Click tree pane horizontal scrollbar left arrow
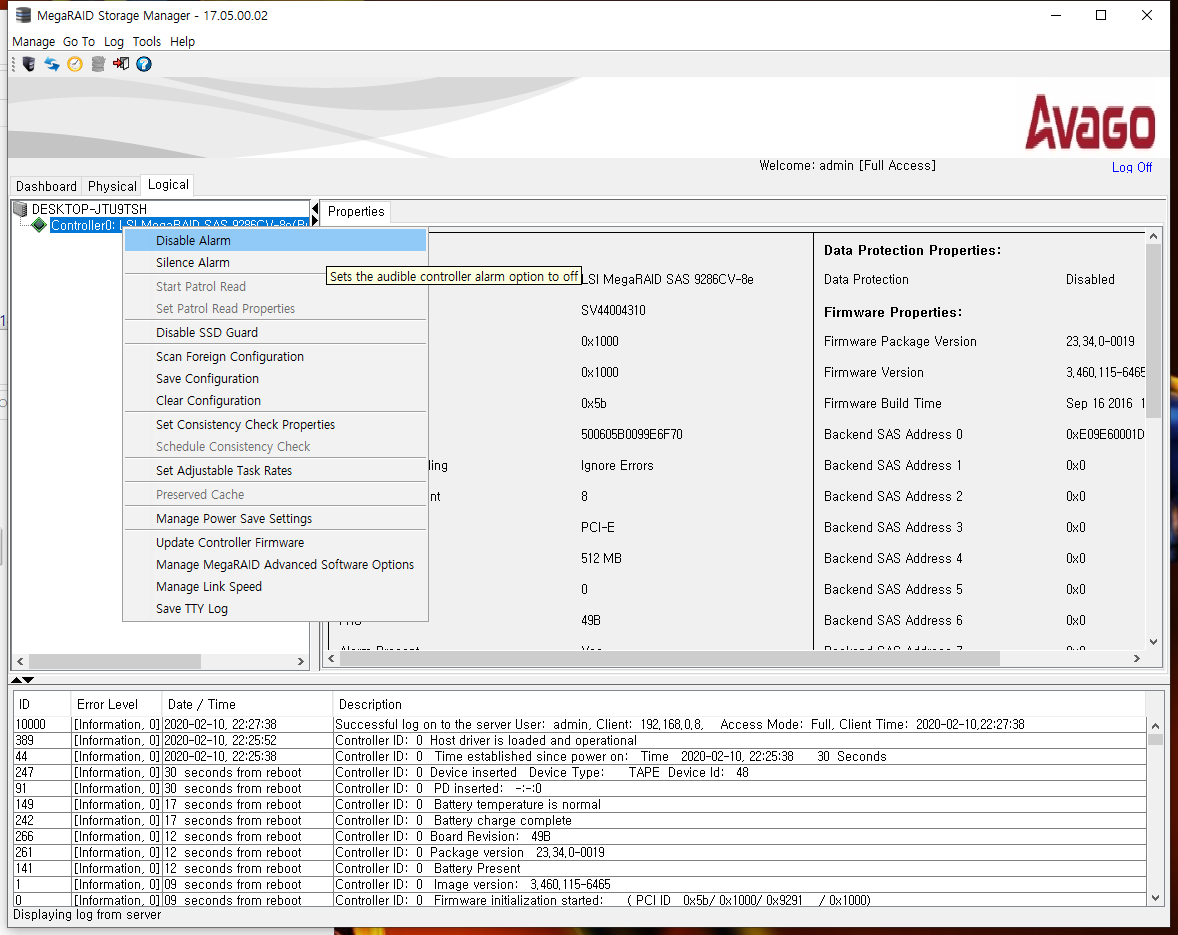Screen dimensions: 1178x935 [x=20, y=661]
